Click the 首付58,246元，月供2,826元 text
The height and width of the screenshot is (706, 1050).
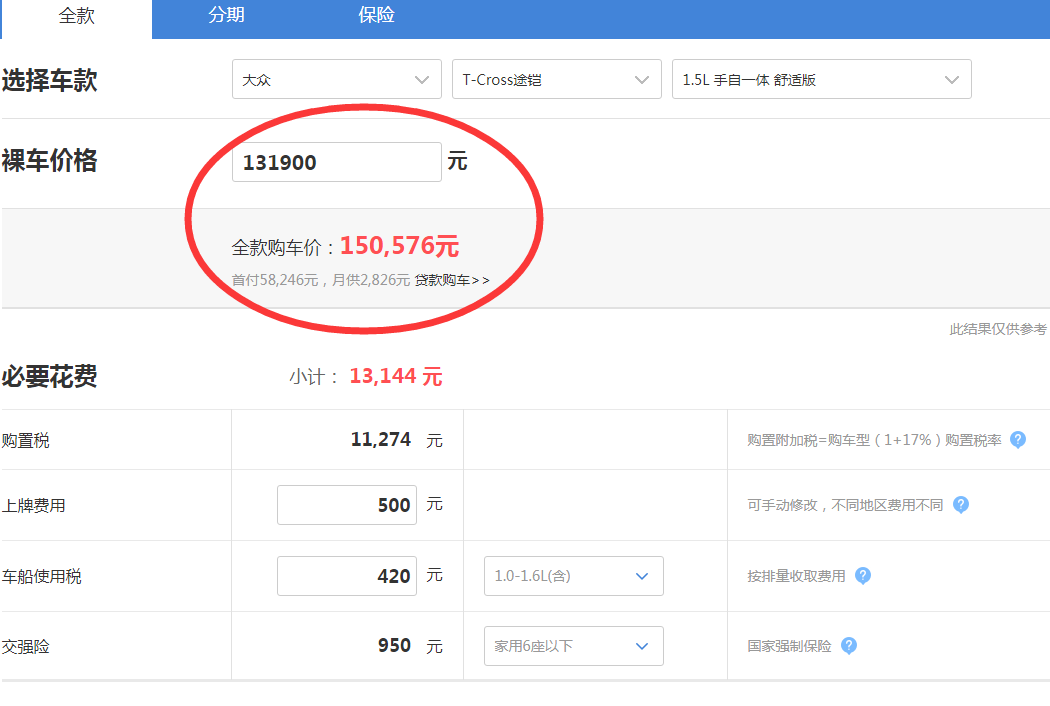(x=321, y=280)
